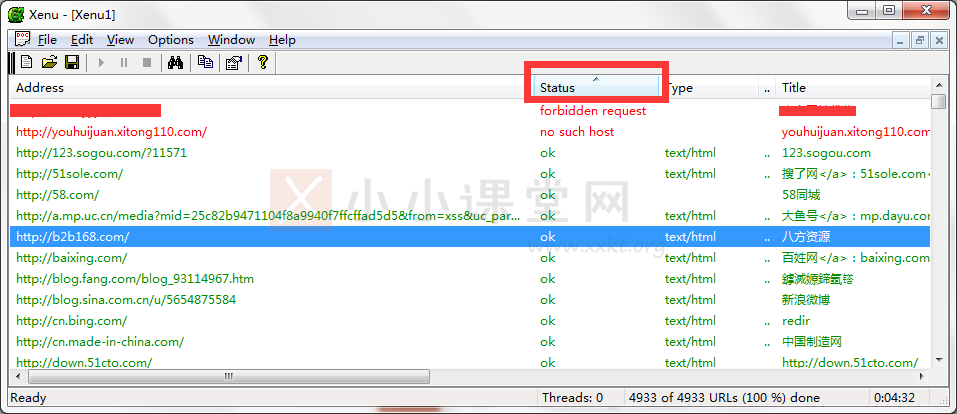The image size is (957, 414).
Task: Select the youhuijuan.xitong110.com row address
Action: pos(112,131)
